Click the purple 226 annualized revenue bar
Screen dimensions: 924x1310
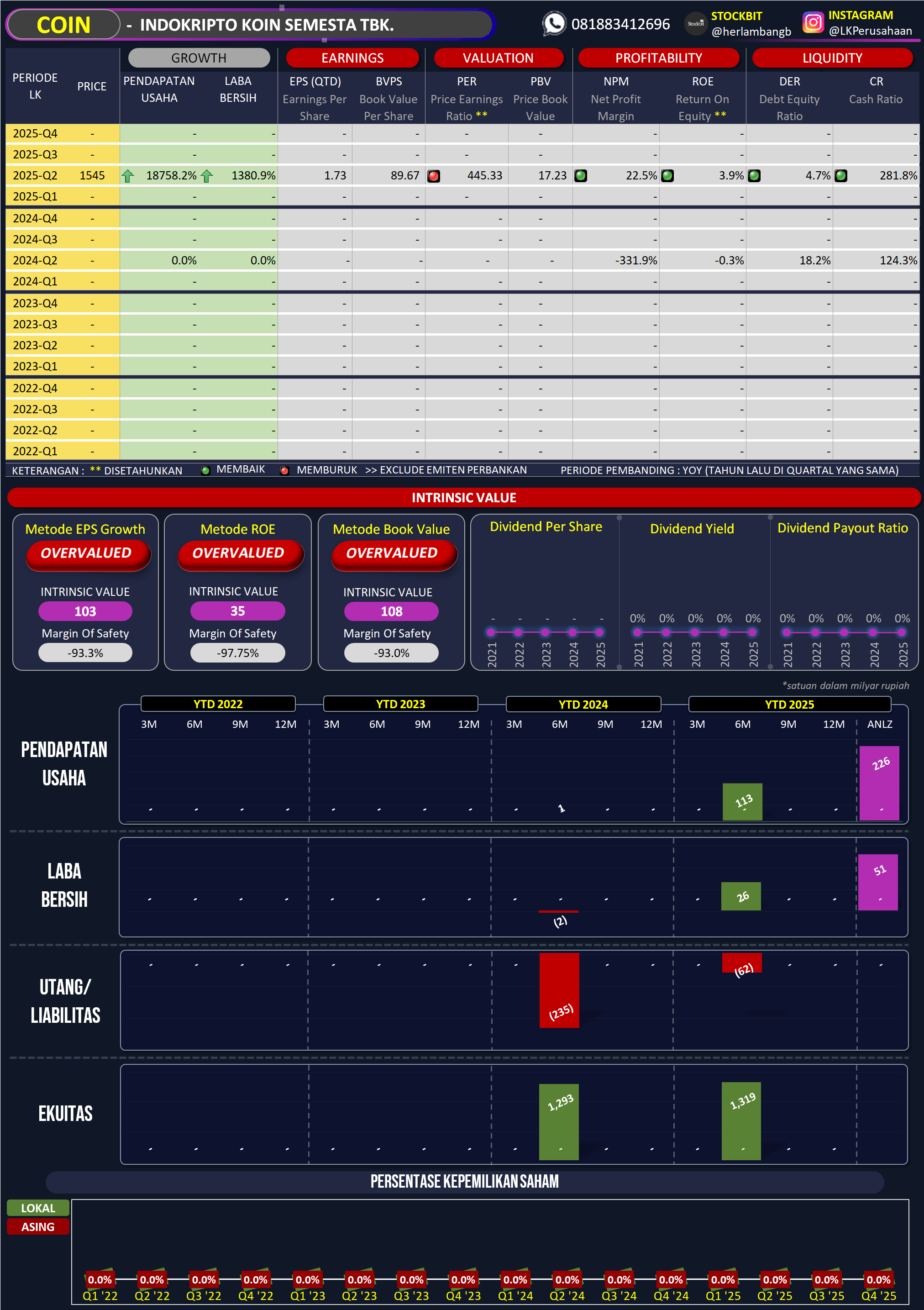tap(880, 783)
